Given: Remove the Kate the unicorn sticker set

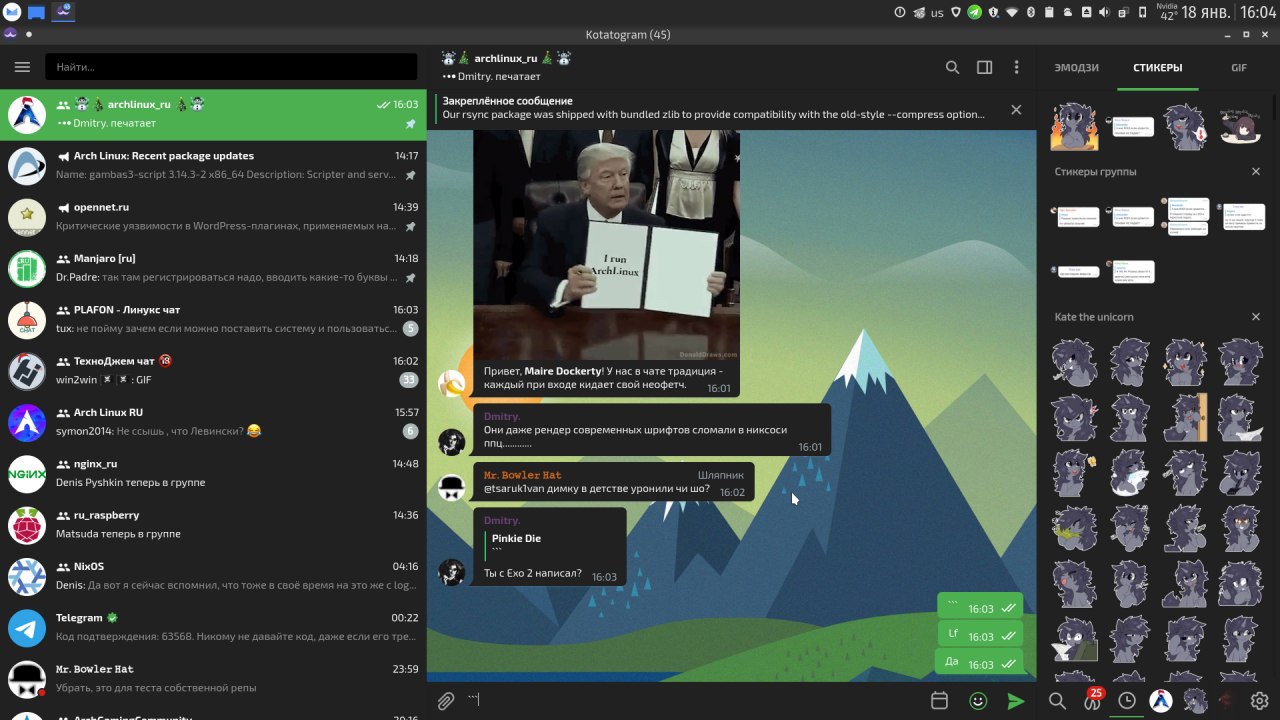Looking at the screenshot, I should click(x=1256, y=317).
